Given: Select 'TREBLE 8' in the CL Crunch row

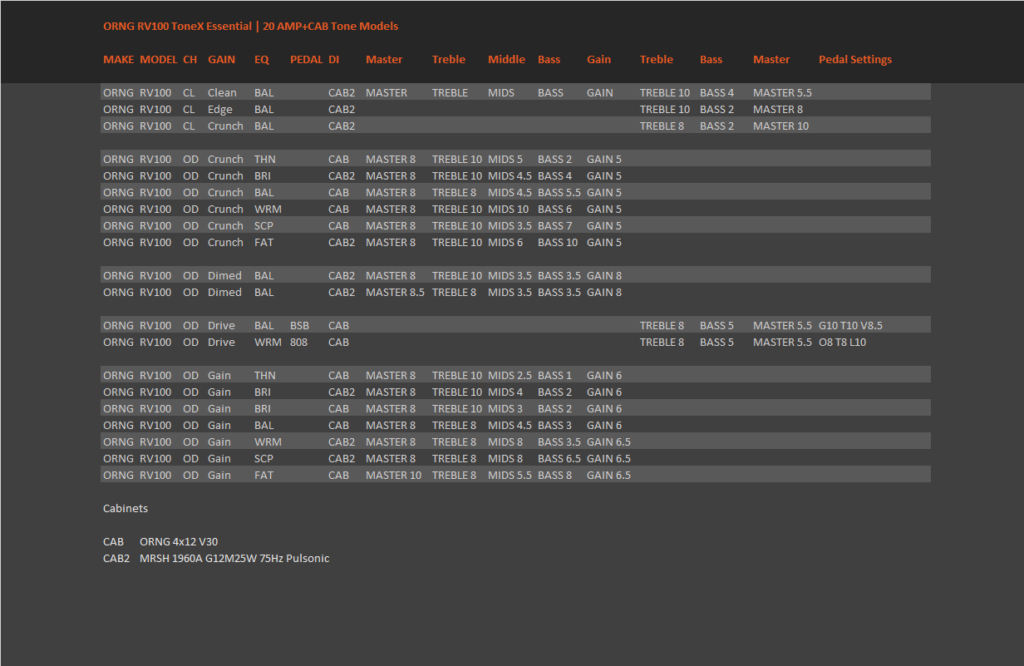Looking at the screenshot, I should [x=662, y=126].
